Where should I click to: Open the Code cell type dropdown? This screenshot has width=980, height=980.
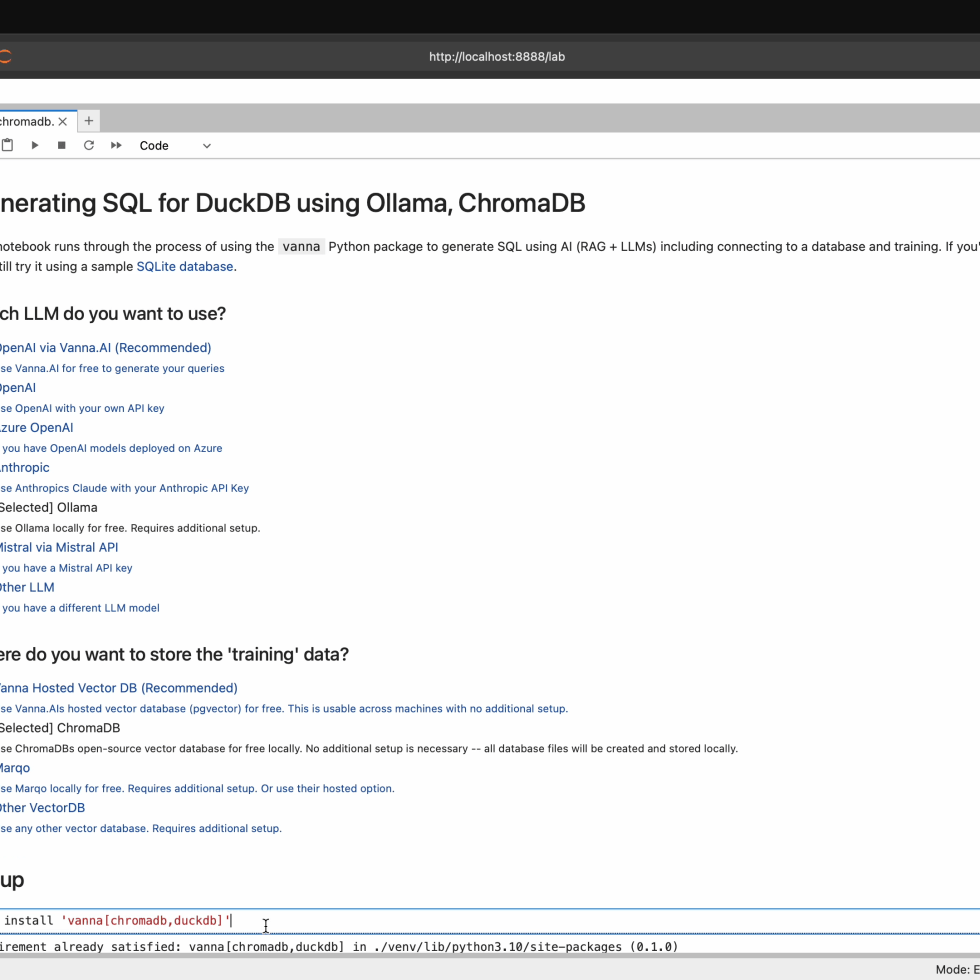point(175,145)
